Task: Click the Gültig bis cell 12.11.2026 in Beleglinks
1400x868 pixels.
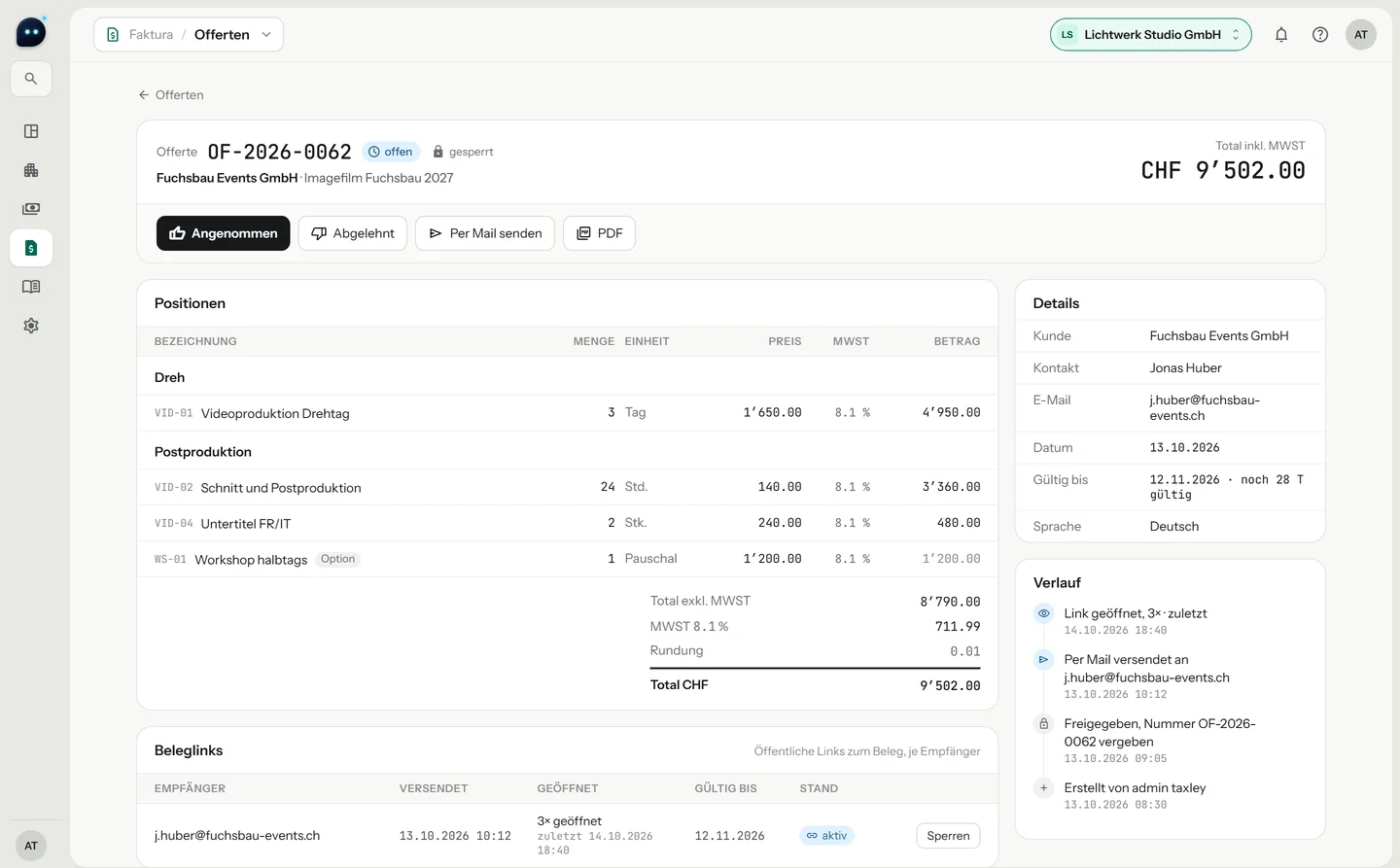Action: click(729, 836)
